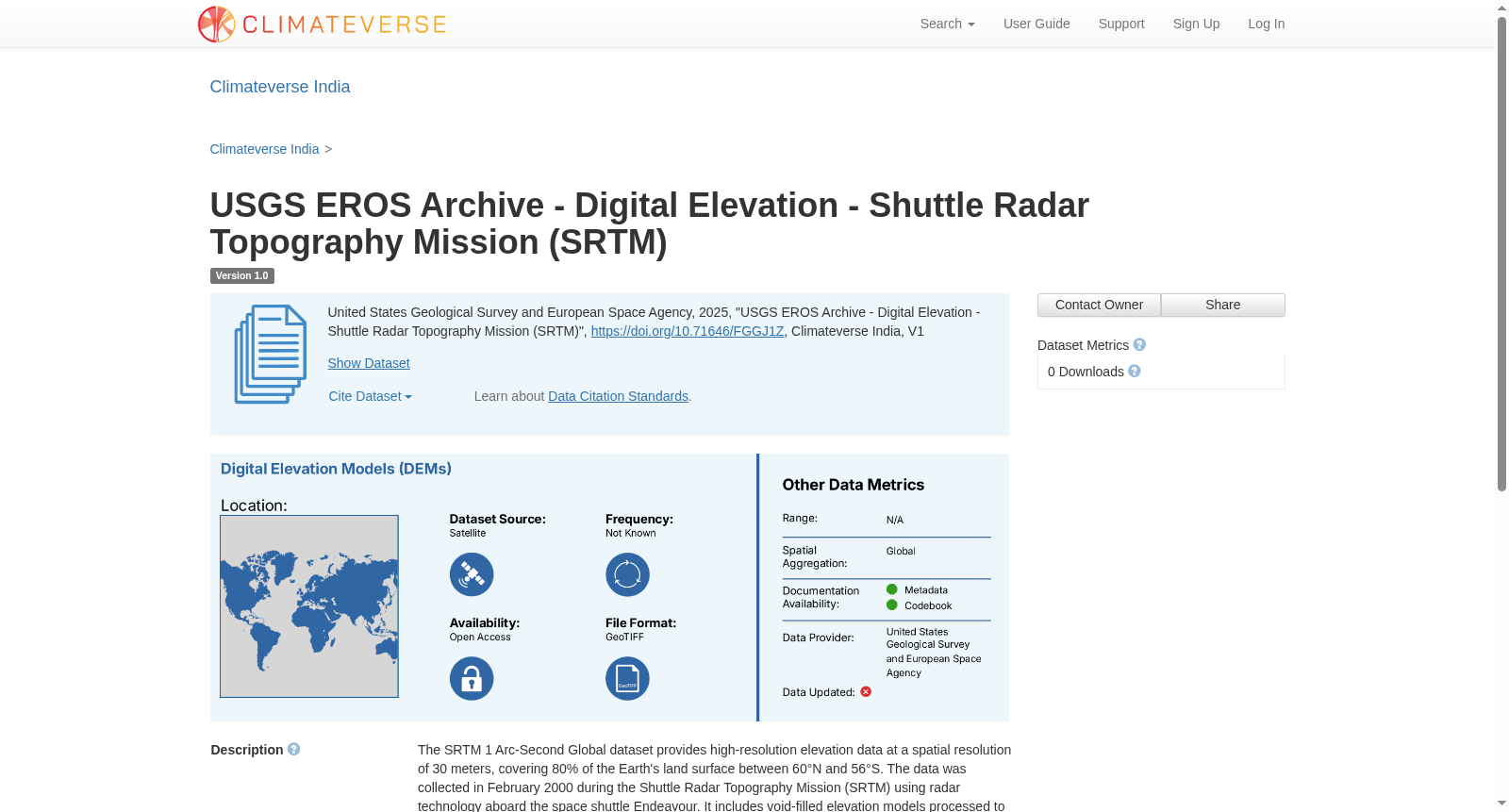
Task: Open the Climateverse India header link
Action: click(280, 87)
